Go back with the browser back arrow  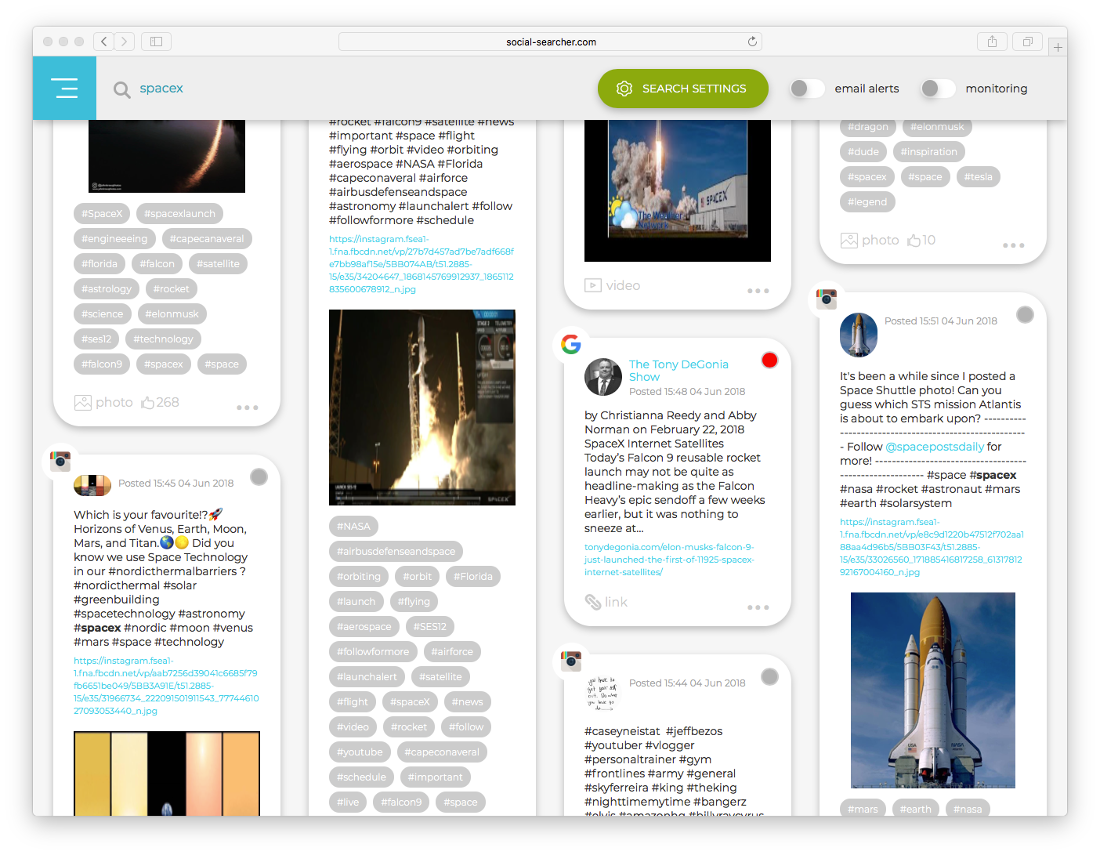[x=104, y=41]
